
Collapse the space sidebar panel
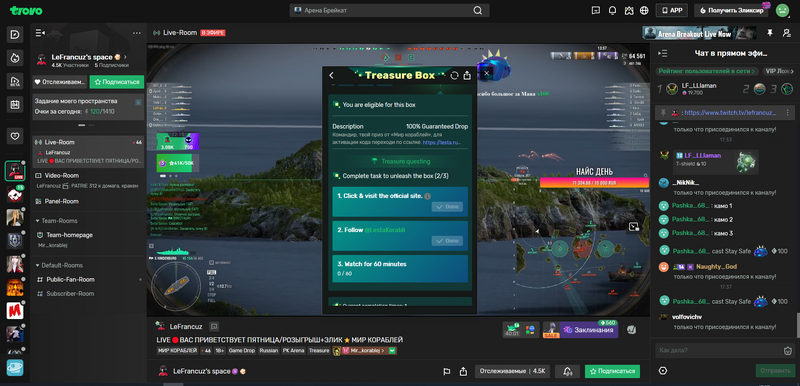[x=40, y=33]
